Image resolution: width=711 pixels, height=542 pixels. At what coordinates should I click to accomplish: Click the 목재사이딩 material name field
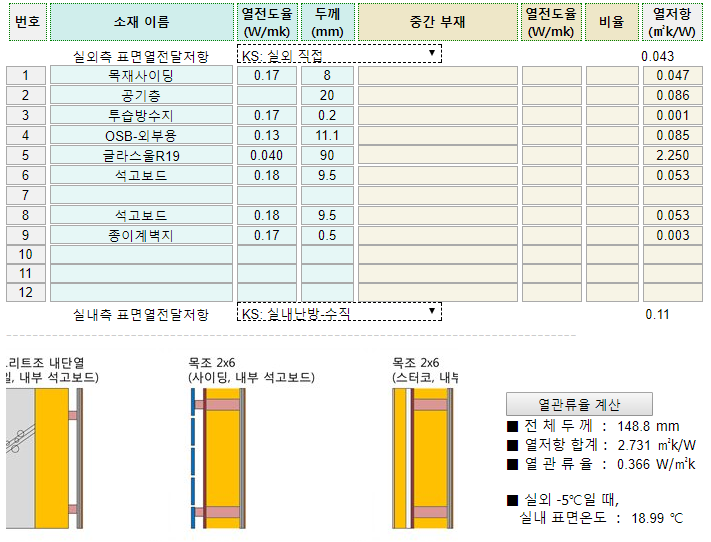[140, 75]
